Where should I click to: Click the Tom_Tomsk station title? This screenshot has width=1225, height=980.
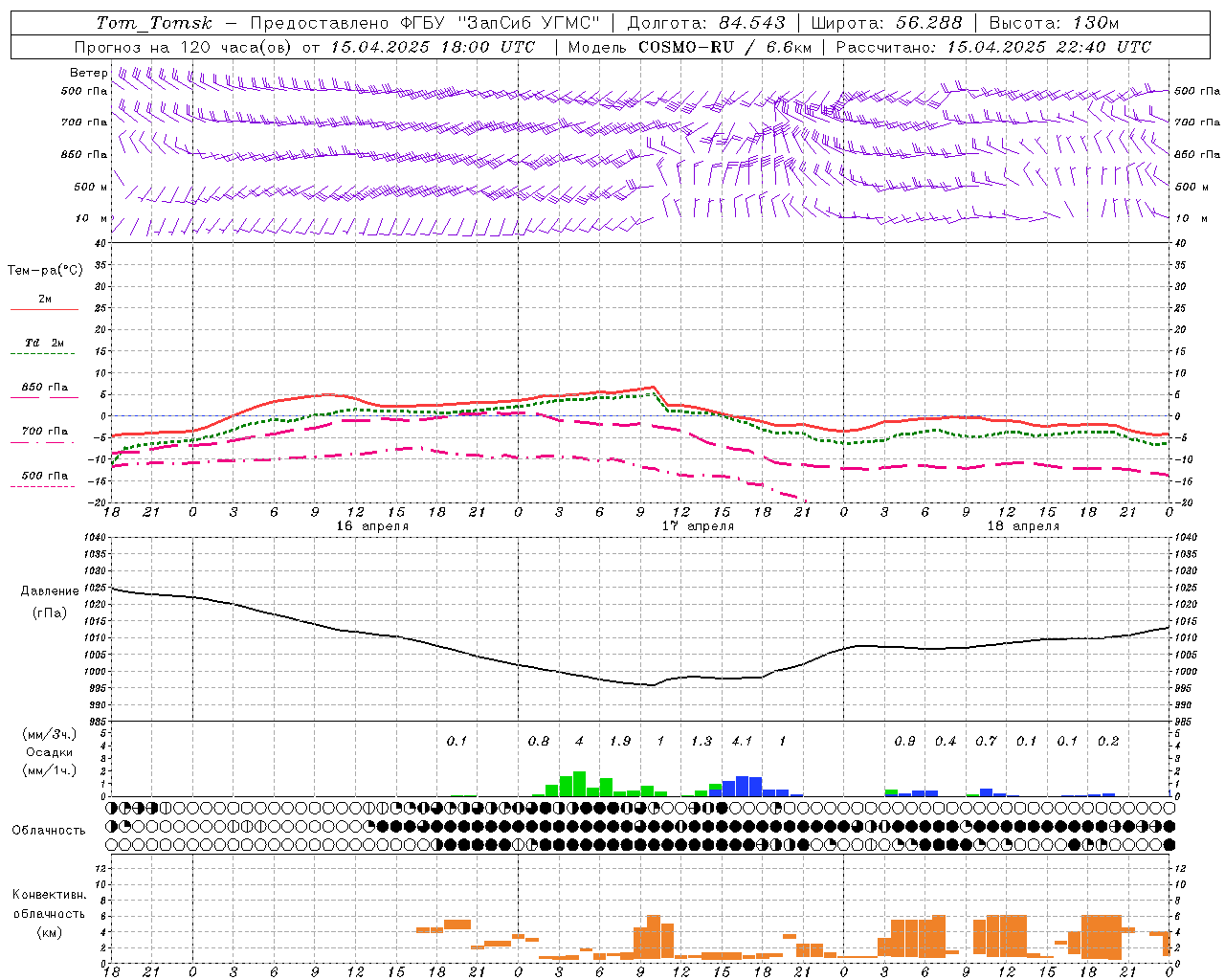coord(155,23)
